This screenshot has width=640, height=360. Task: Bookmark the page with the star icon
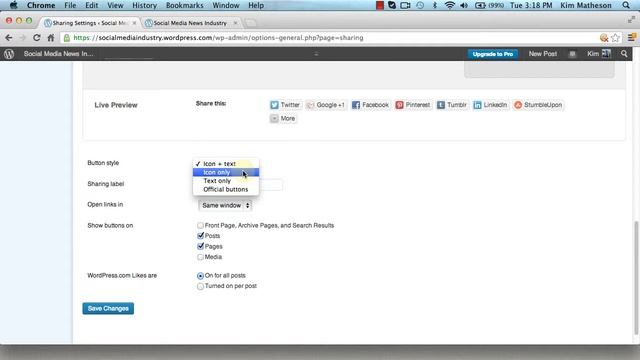pyautogui.click(x=616, y=38)
